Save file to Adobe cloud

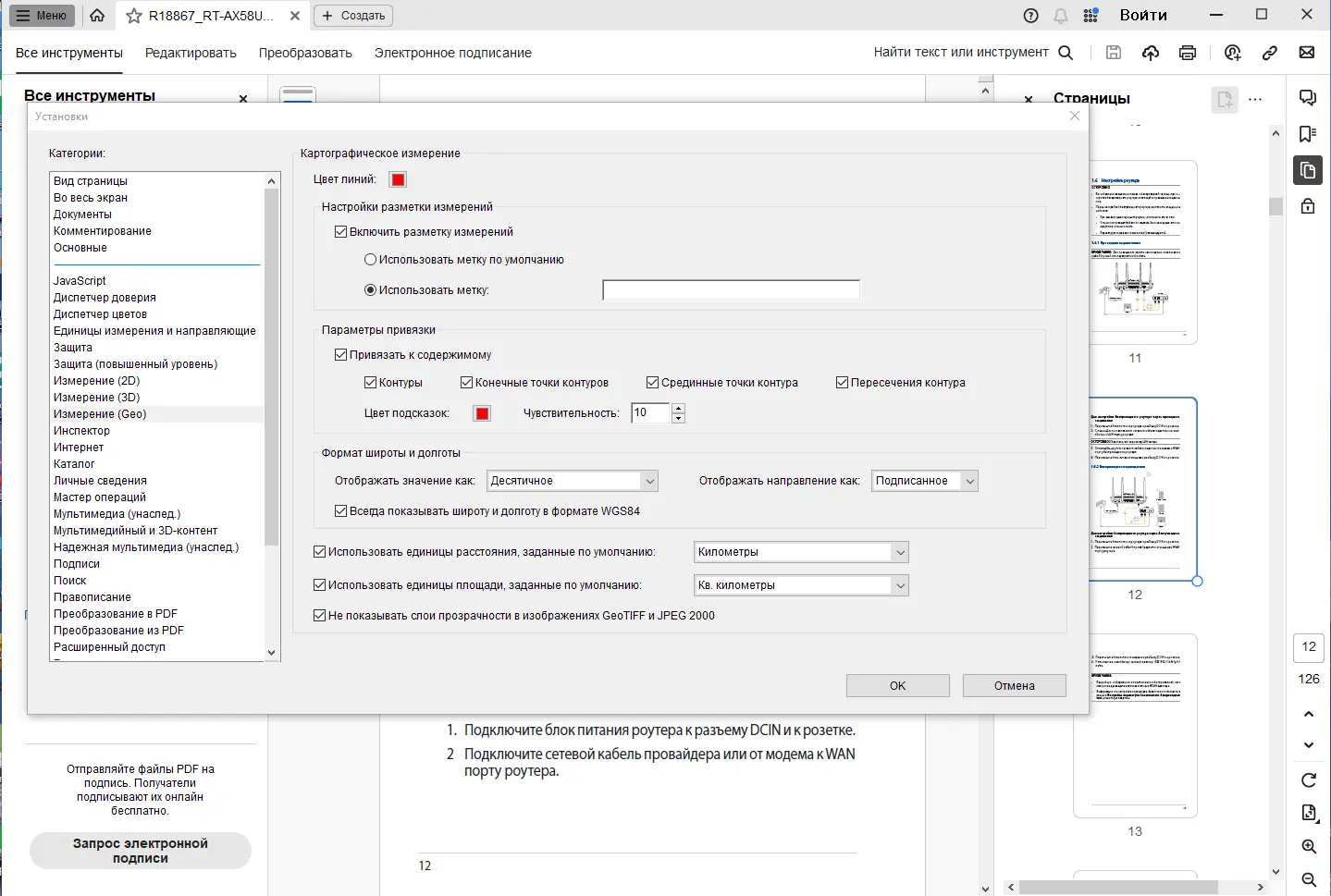[x=1150, y=53]
